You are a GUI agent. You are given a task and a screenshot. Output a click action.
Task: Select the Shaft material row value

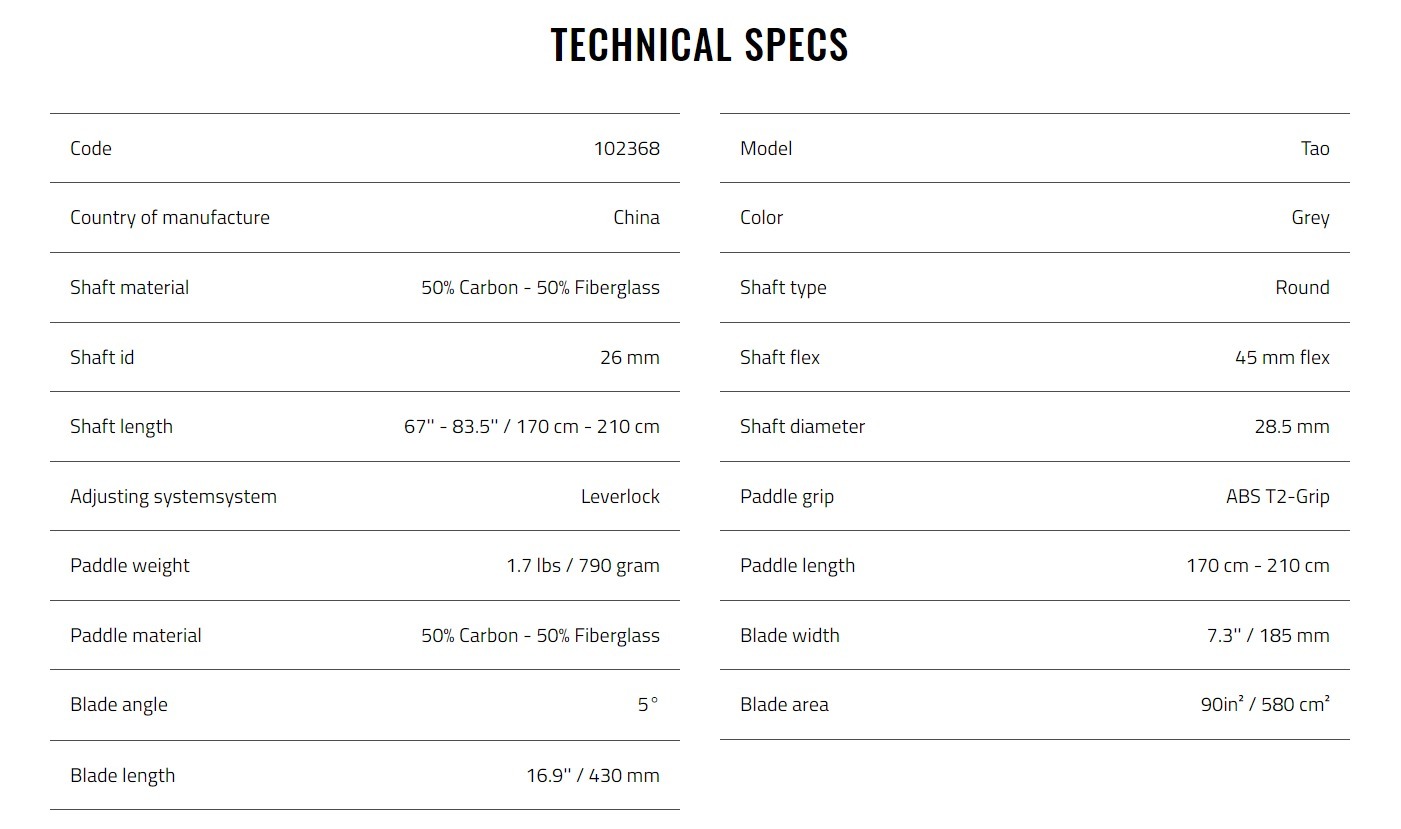(x=540, y=287)
